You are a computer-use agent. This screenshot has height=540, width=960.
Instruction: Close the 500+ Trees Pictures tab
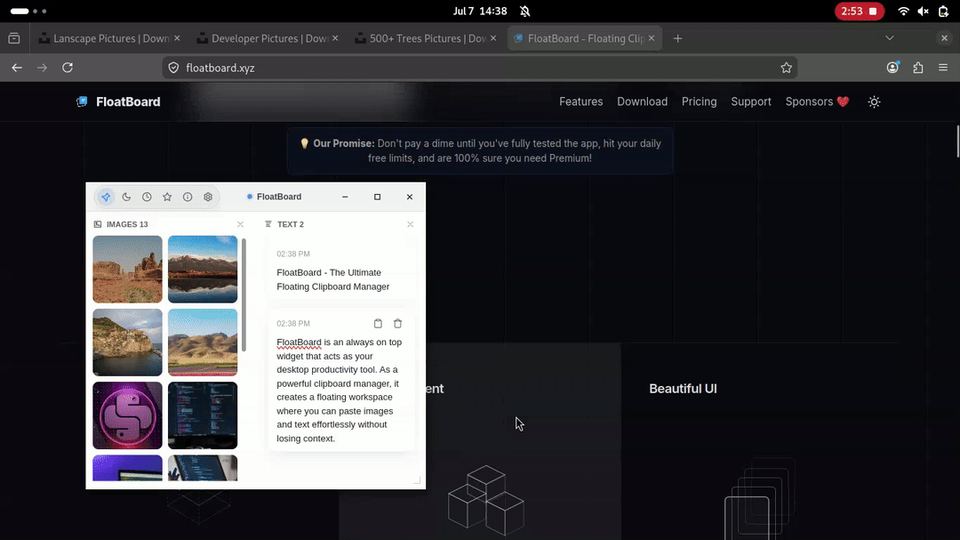493,38
